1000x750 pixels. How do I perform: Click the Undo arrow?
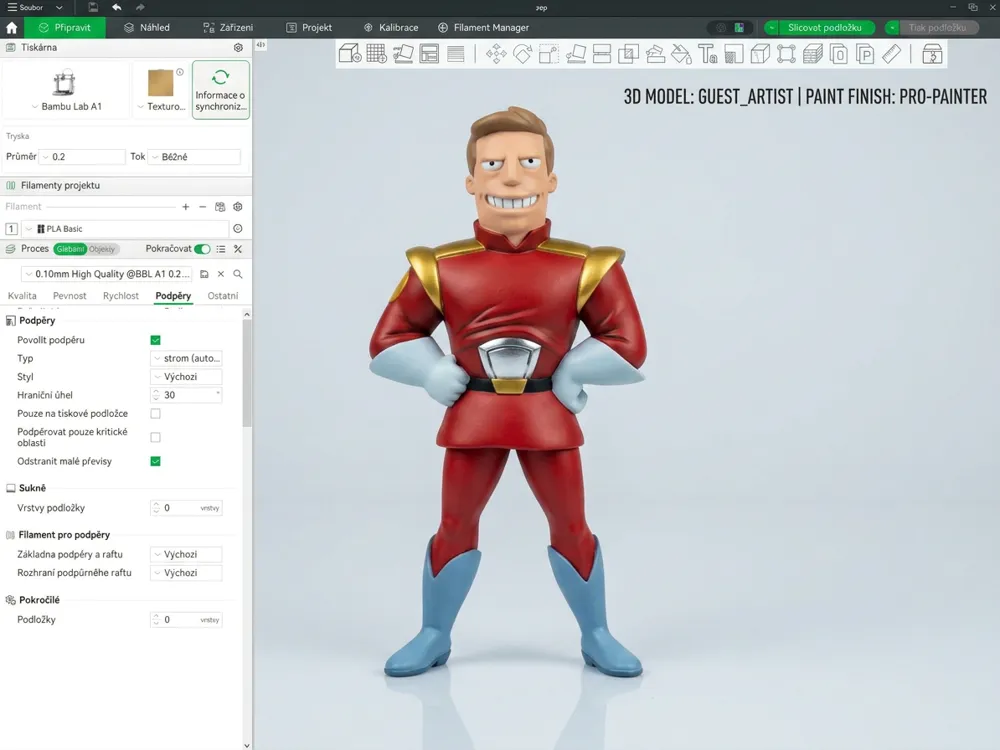click(x=117, y=8)
